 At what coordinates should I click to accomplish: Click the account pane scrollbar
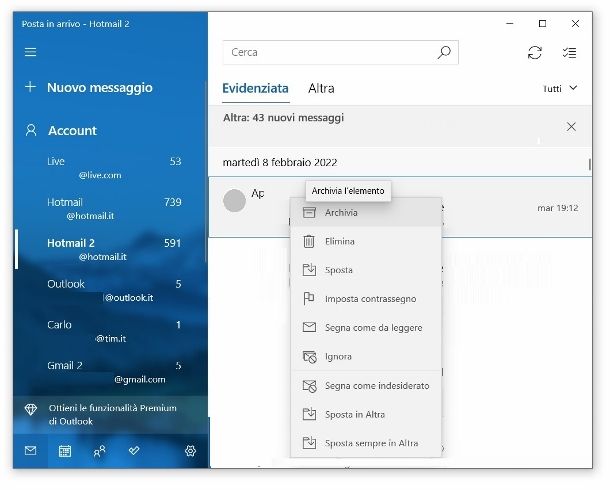click(x=205, y=171)
